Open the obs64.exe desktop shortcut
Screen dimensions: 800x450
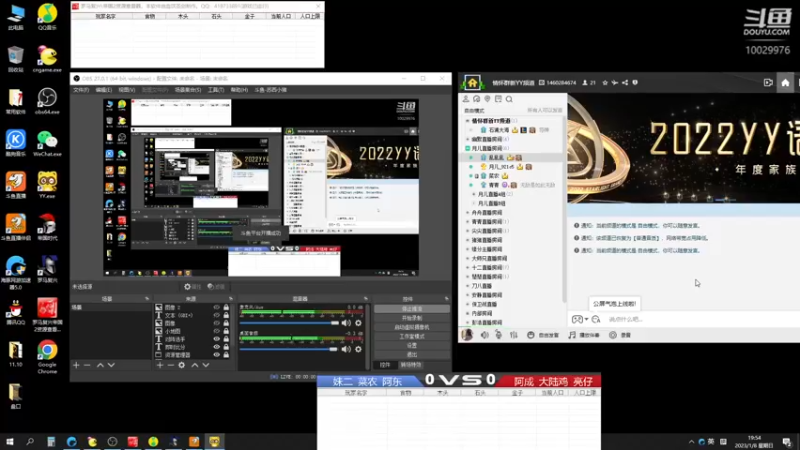click(x=47, y=102)
